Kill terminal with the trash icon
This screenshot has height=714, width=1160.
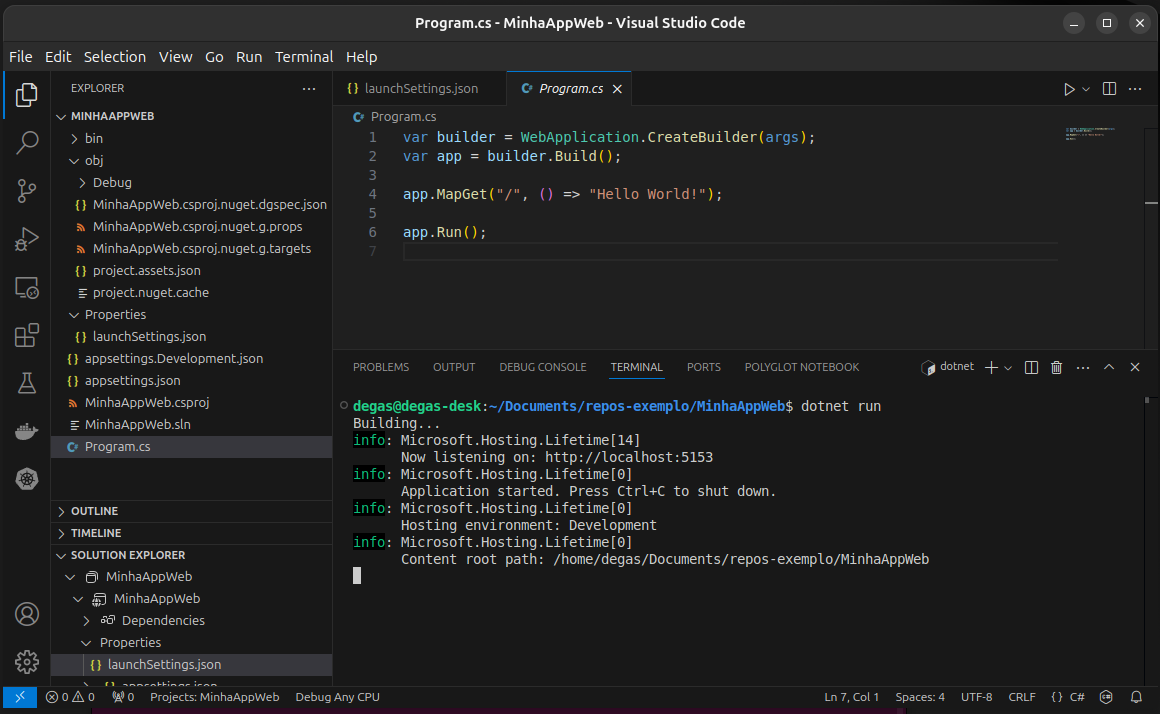tap(1056, 367)
